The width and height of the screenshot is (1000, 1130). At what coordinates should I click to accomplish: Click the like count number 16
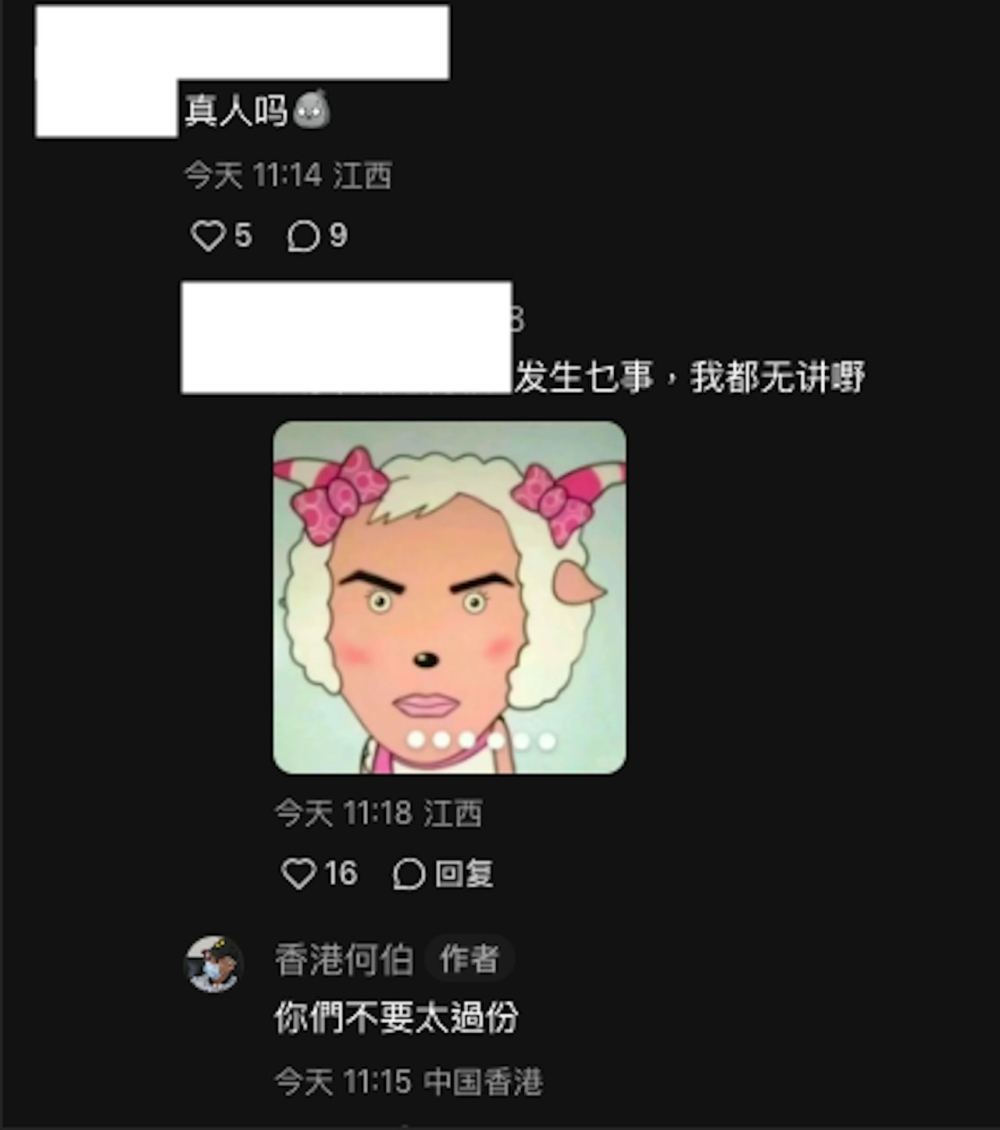click(x=341, y=873)
